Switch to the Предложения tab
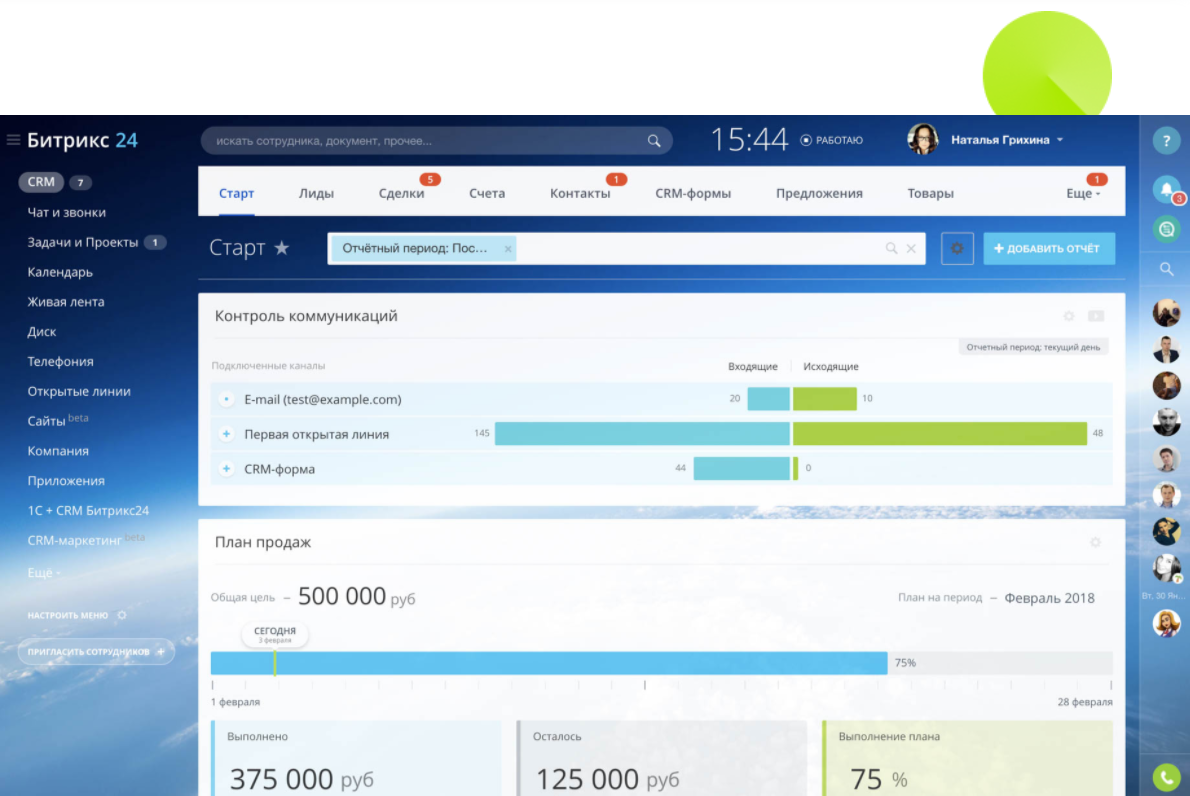Viewport: 1190px width, 796px height. point(819,193)
